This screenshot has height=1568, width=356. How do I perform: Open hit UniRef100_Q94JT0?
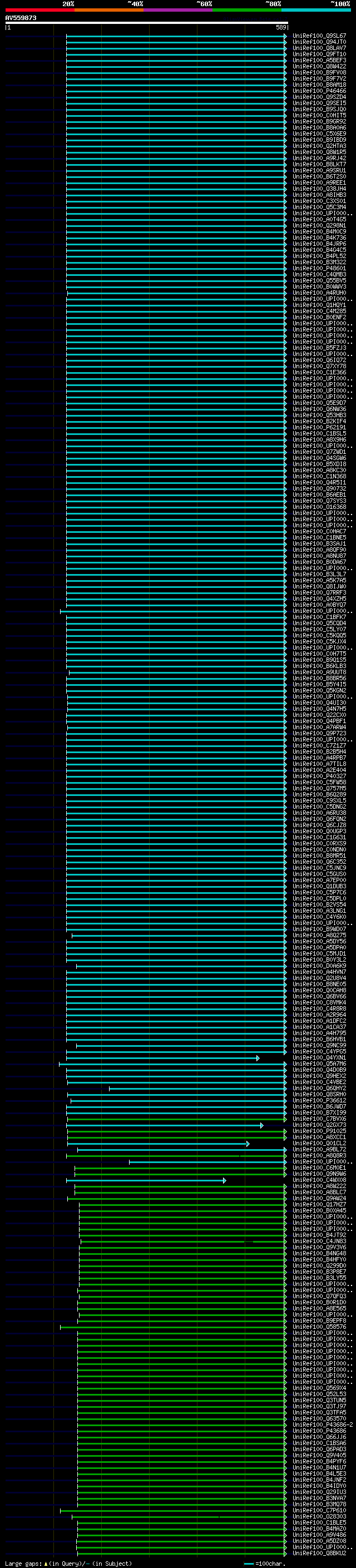point(319,42)
